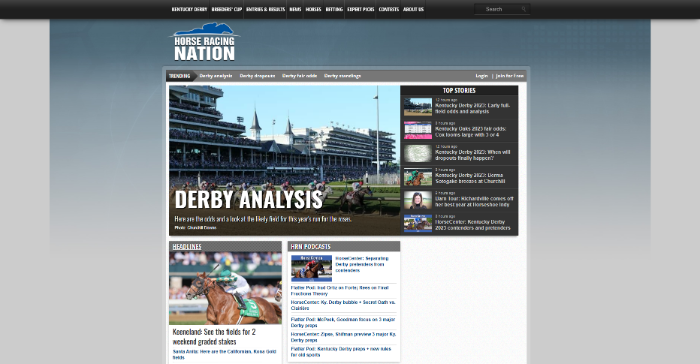
Task: Open the Separating Derby pretenders from contenders podcast
Action: click(x=362, y=264)
